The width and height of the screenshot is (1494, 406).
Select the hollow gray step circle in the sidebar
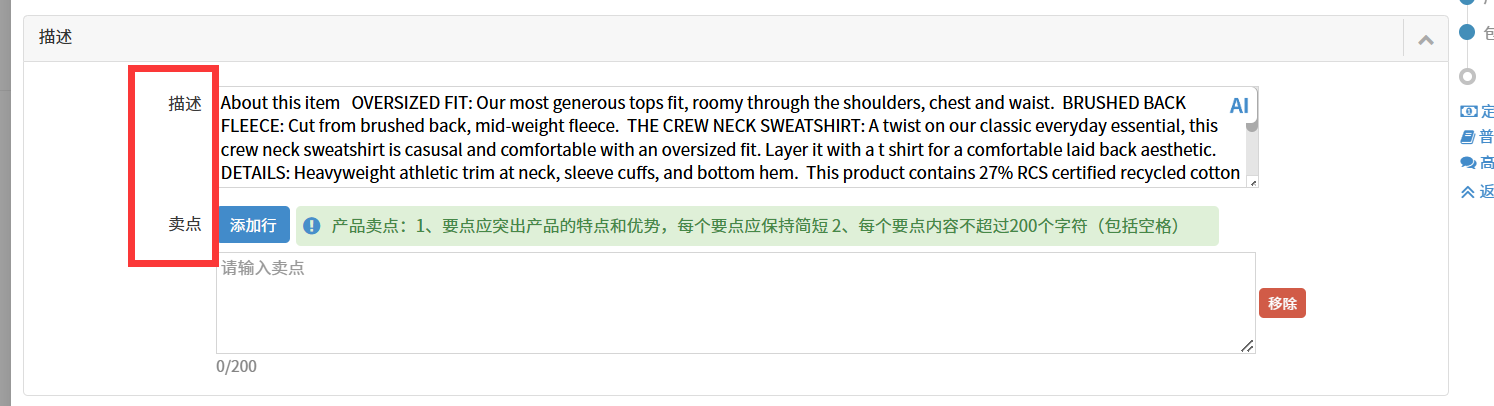[x=1467, y=76]
